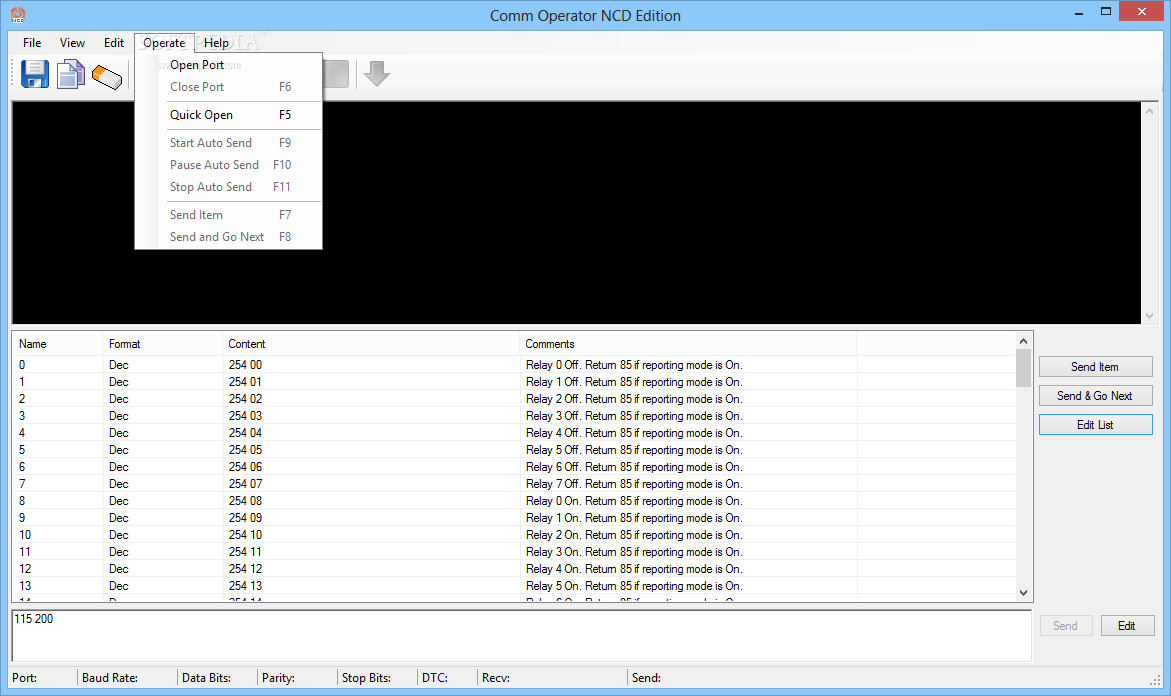1171x696 pixels.
Task: Select row with content 254 06
Action: pyautogui.click(x=514, y=467)
